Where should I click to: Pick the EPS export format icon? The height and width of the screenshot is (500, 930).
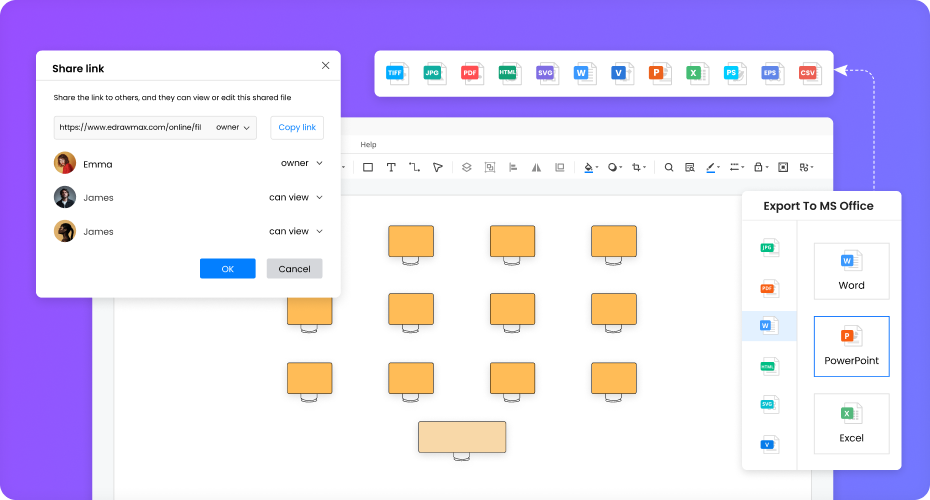tap(771, 73)
